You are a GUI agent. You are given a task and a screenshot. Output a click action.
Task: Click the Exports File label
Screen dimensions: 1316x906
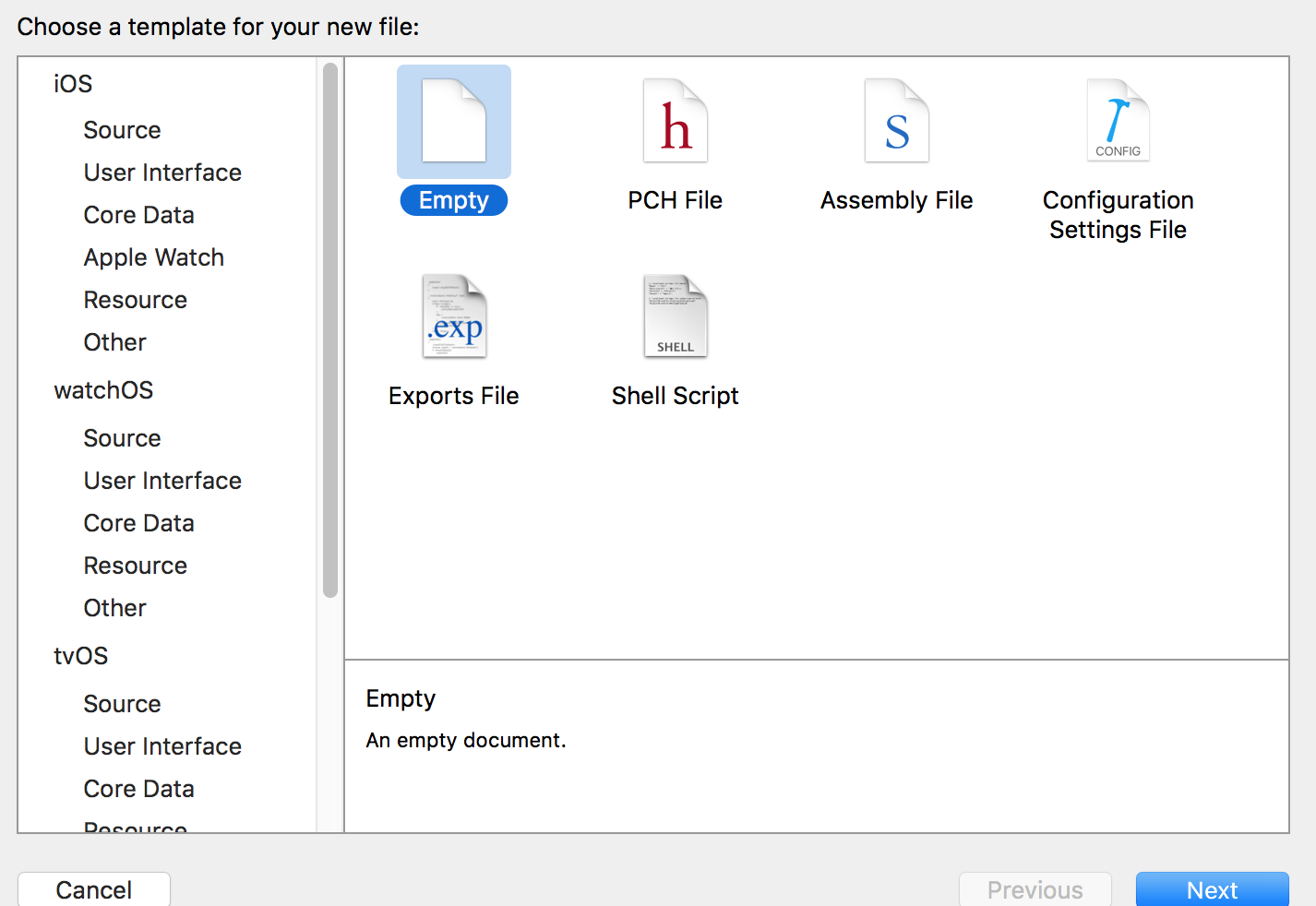454,396
